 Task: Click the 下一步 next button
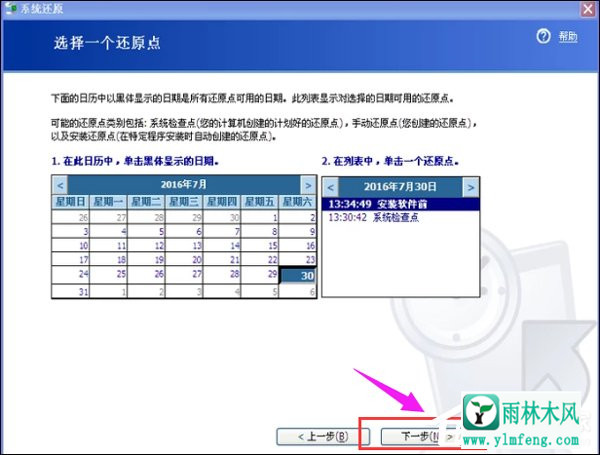[x=419, y=436]
